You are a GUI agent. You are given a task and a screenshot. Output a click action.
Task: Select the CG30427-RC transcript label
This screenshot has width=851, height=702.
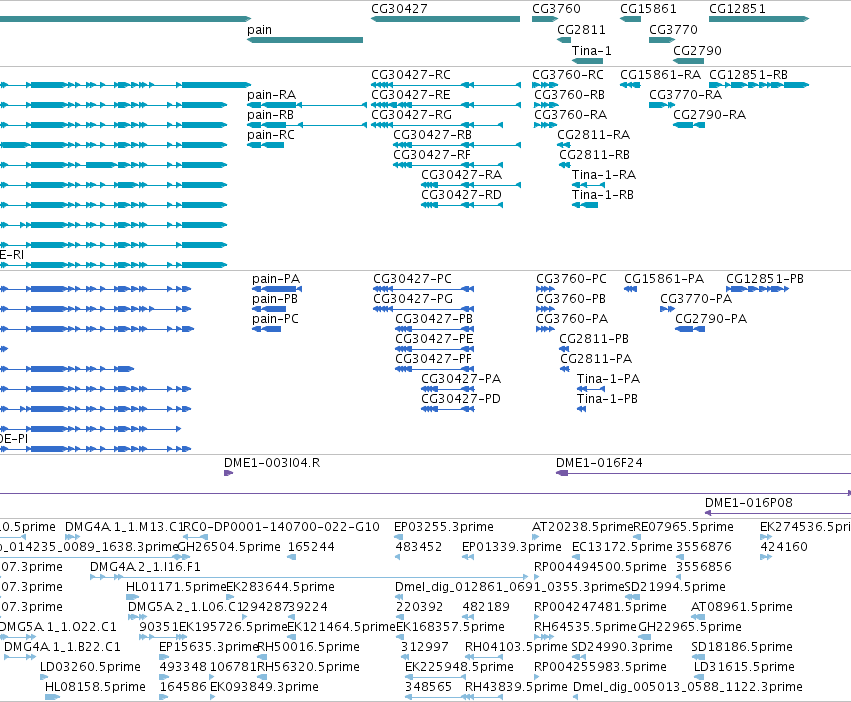pyautogui.click(x=411, y=75)
